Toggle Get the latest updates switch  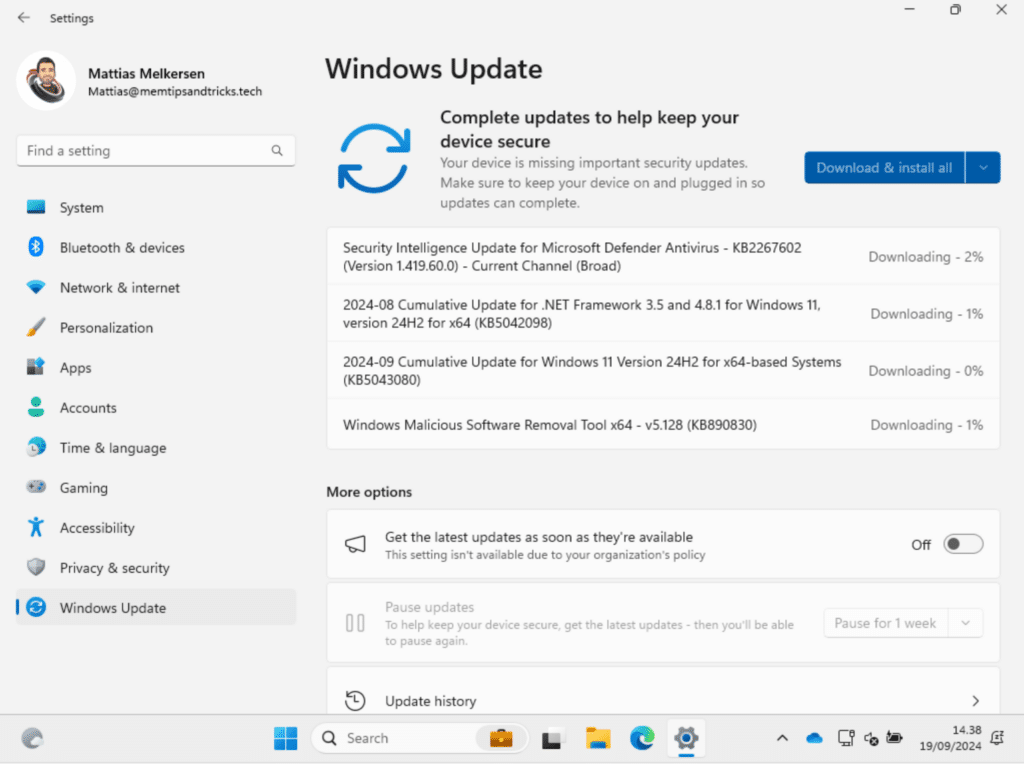[963, 544]
